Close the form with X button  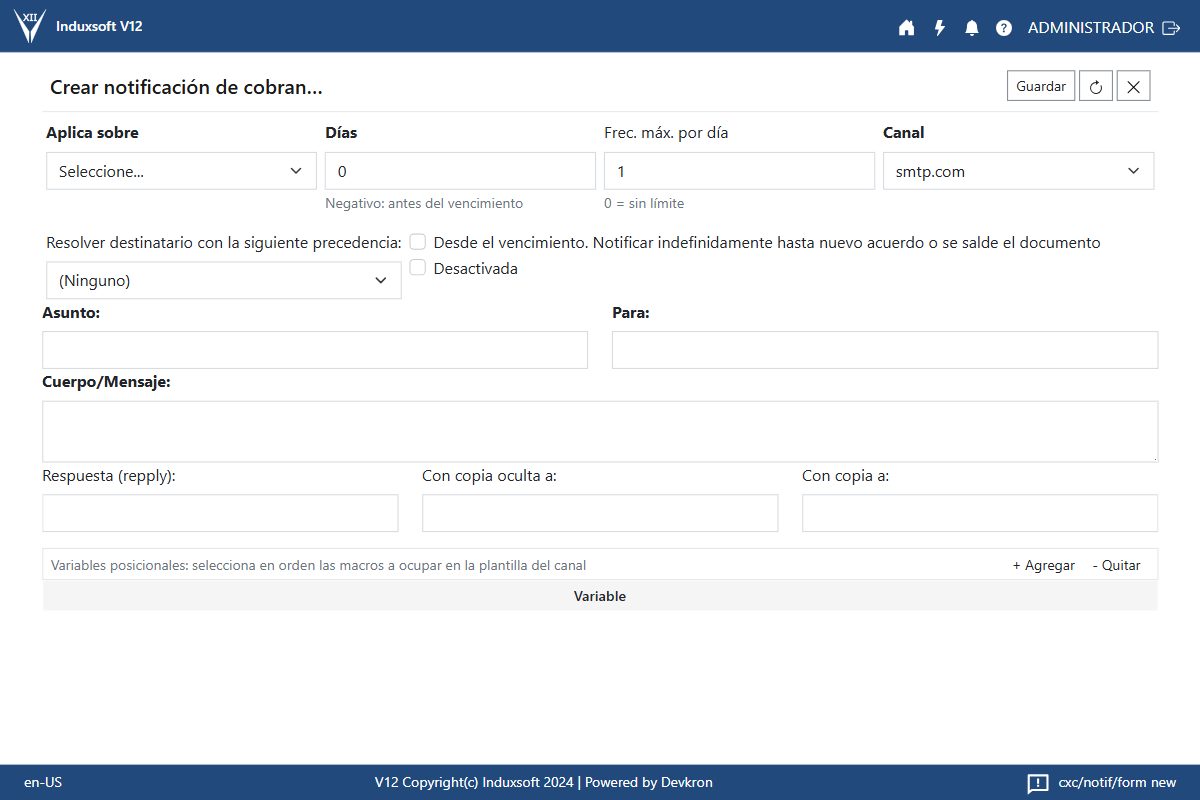pos(1134,87)
